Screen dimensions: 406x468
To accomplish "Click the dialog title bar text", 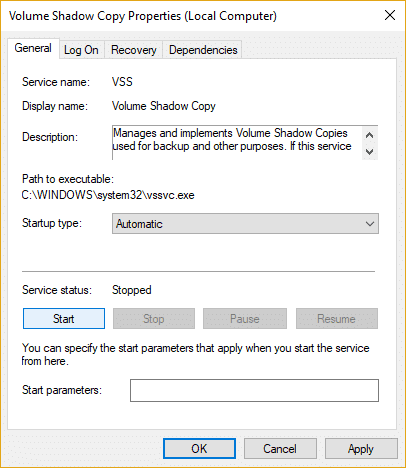I will click(143, 16).
